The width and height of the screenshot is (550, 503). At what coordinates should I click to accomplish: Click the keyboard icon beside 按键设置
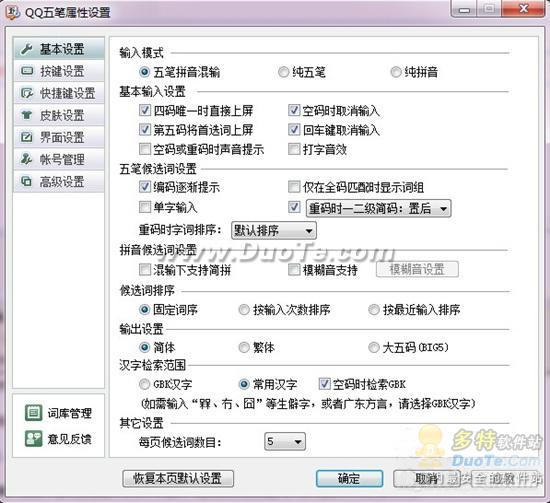tap(27, 71)
